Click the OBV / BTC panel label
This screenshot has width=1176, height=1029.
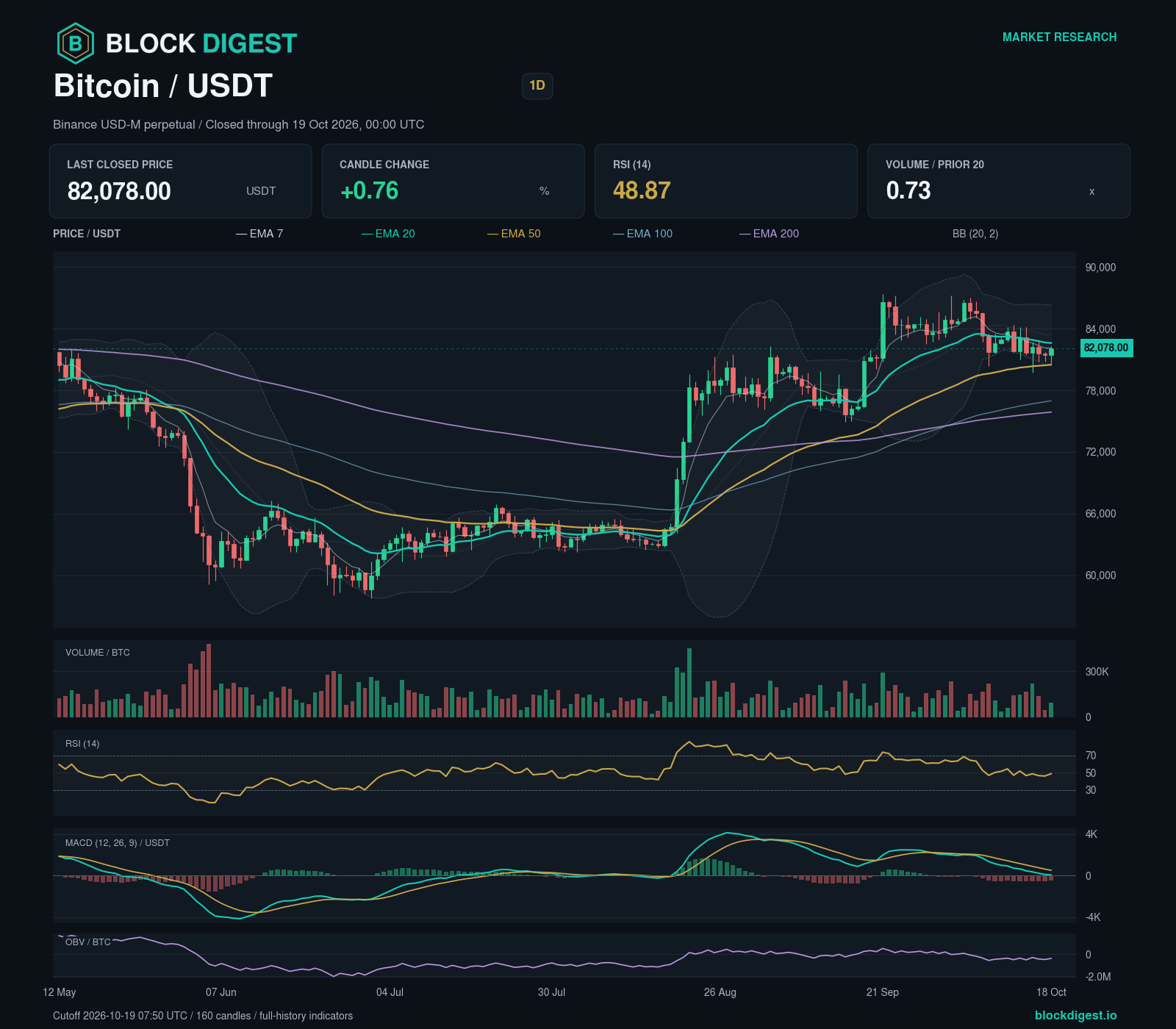(88, 942)
